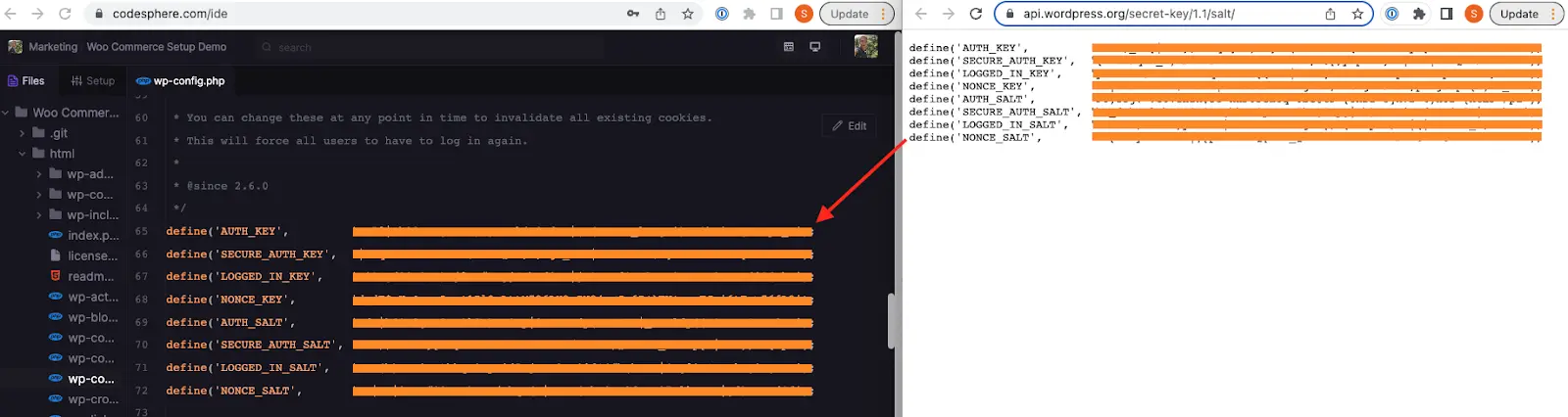Image resolution: width=1568 pixels, height=417 pixels.
Task: Click the Codesphere calendar-style panel icon in header
Action: pos(789,47)
